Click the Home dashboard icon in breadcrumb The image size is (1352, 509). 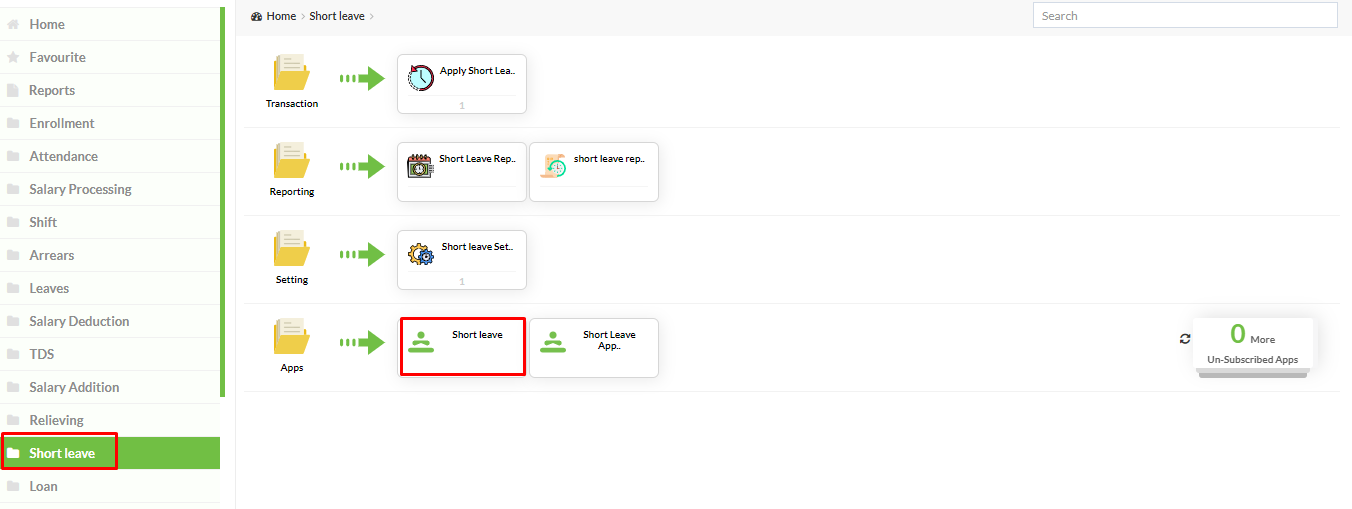pos(256,16)
